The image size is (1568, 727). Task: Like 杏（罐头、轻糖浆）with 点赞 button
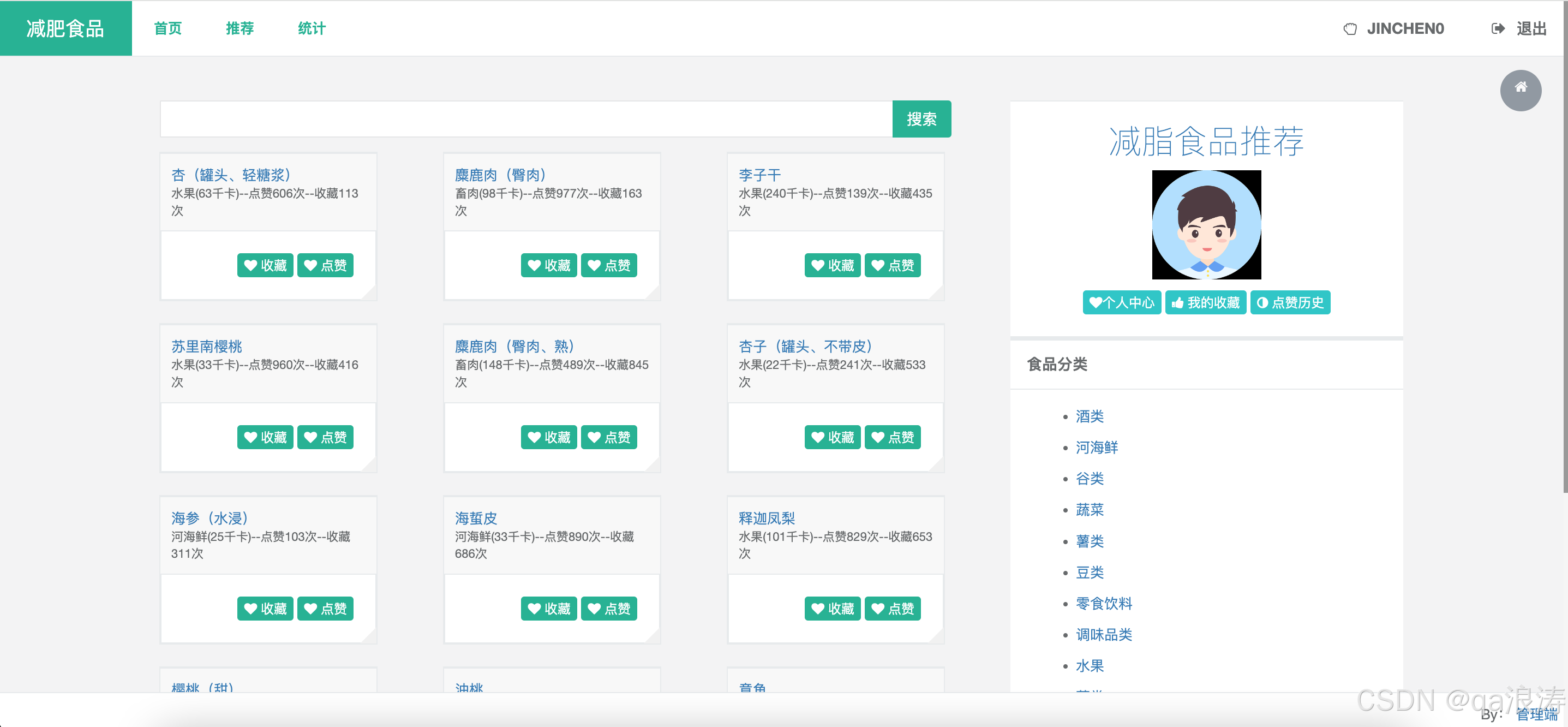click(325, 265)
